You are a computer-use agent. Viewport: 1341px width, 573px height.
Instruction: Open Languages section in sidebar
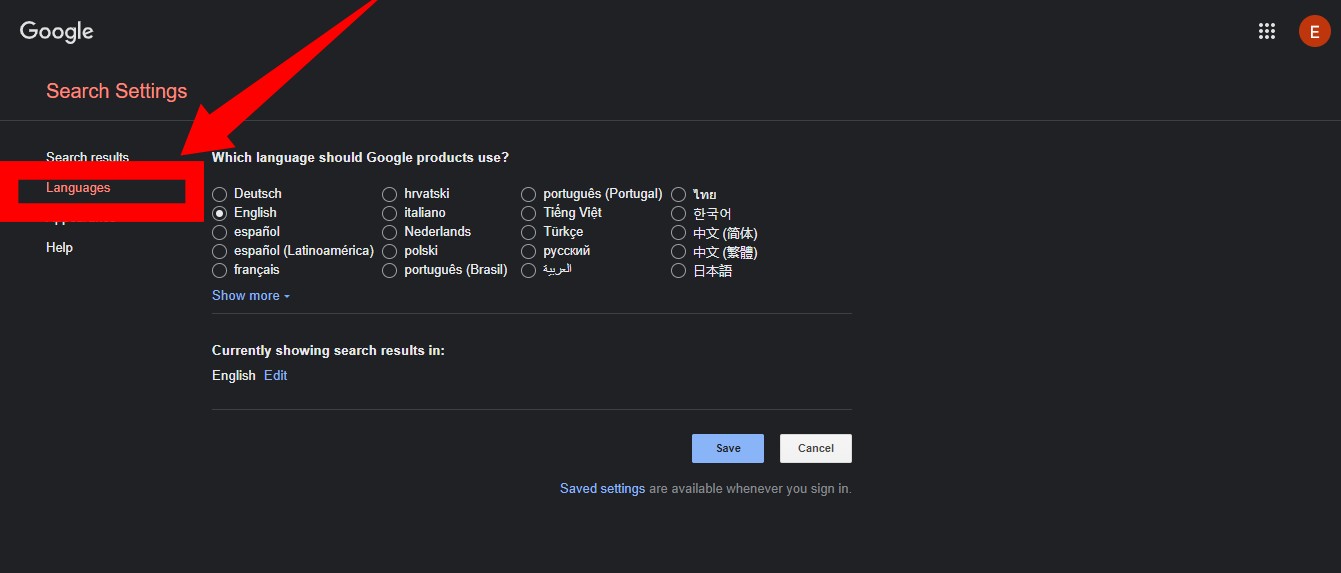78,188
